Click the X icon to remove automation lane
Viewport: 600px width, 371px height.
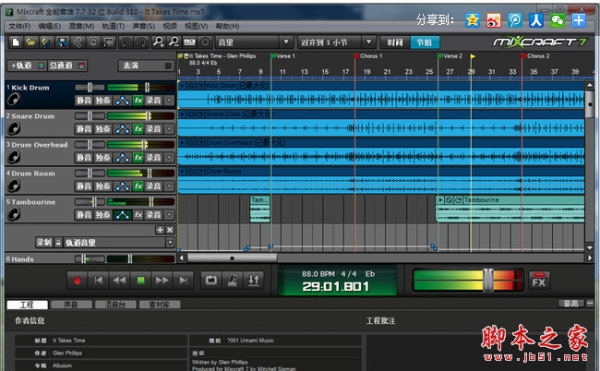(170, 230)
